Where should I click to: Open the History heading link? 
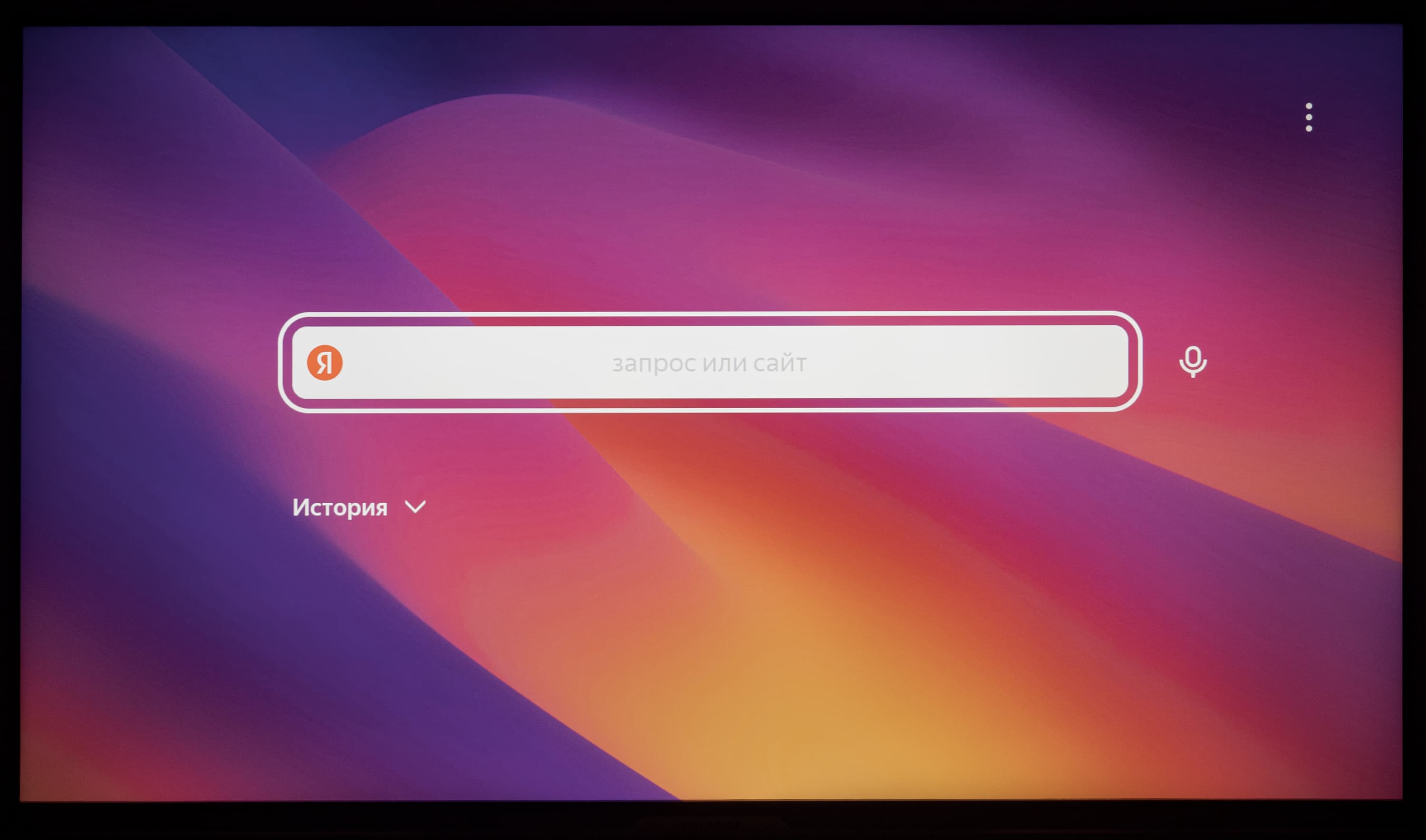340,507
